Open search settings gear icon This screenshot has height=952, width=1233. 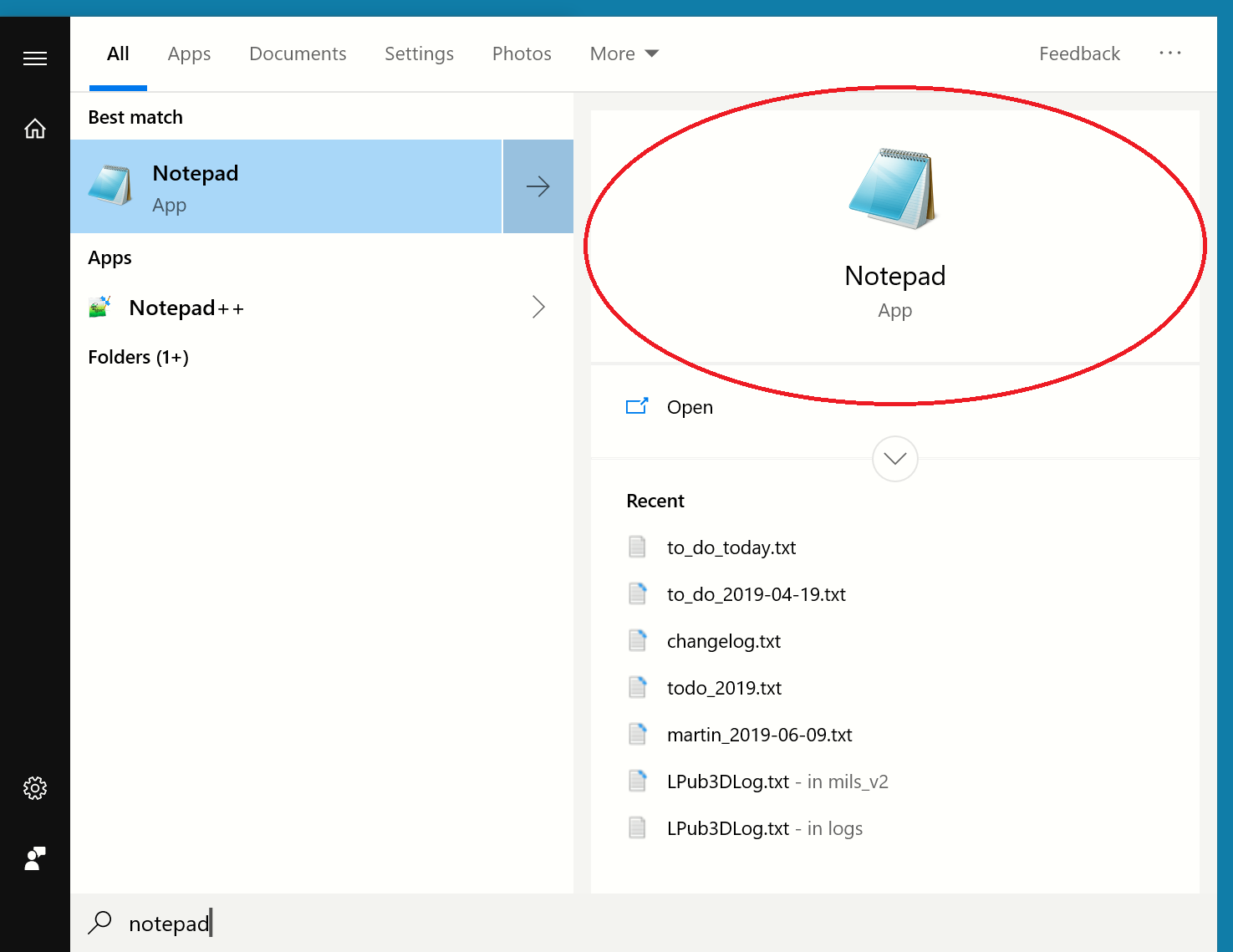(35, 788)
